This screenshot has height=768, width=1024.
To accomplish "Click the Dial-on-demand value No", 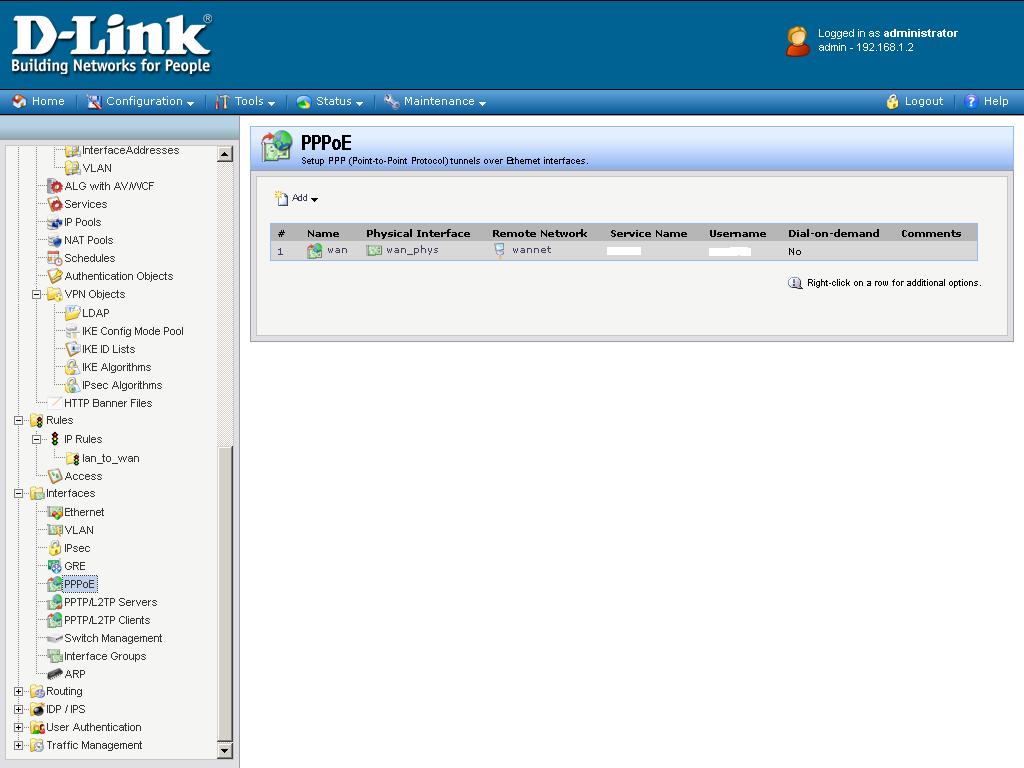I will point(794,251).
